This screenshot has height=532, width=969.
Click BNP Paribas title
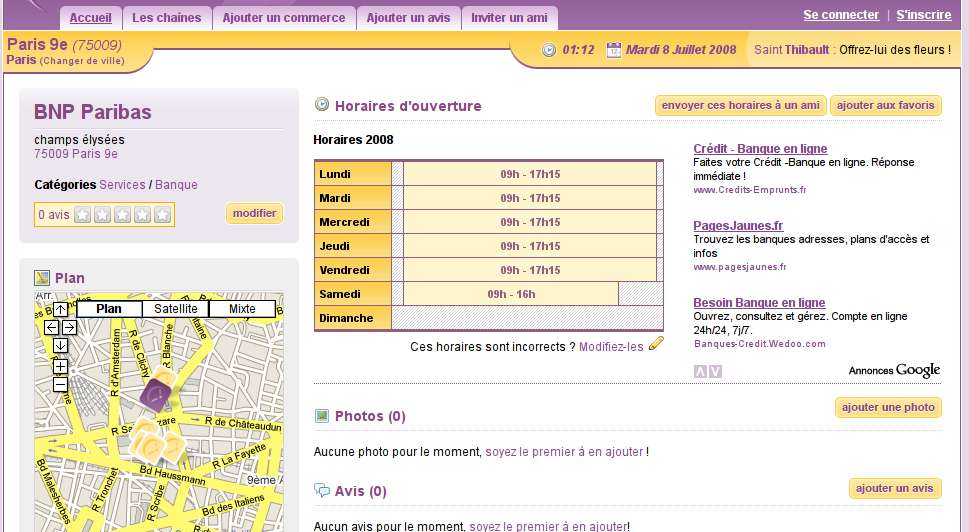pos(93,112)
